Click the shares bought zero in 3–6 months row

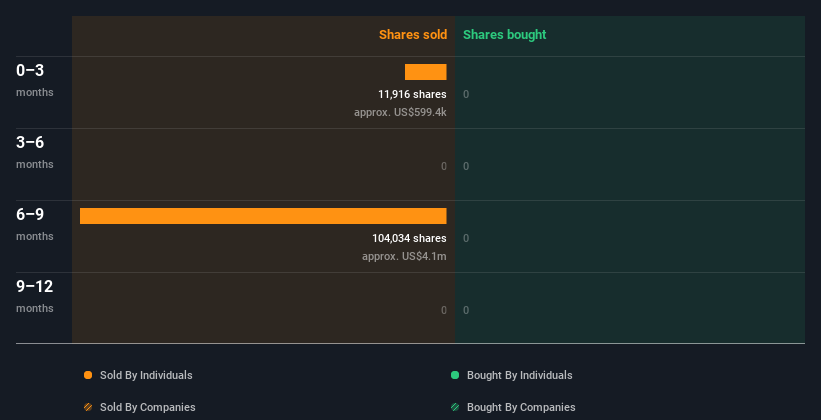[x=466, y=167]
